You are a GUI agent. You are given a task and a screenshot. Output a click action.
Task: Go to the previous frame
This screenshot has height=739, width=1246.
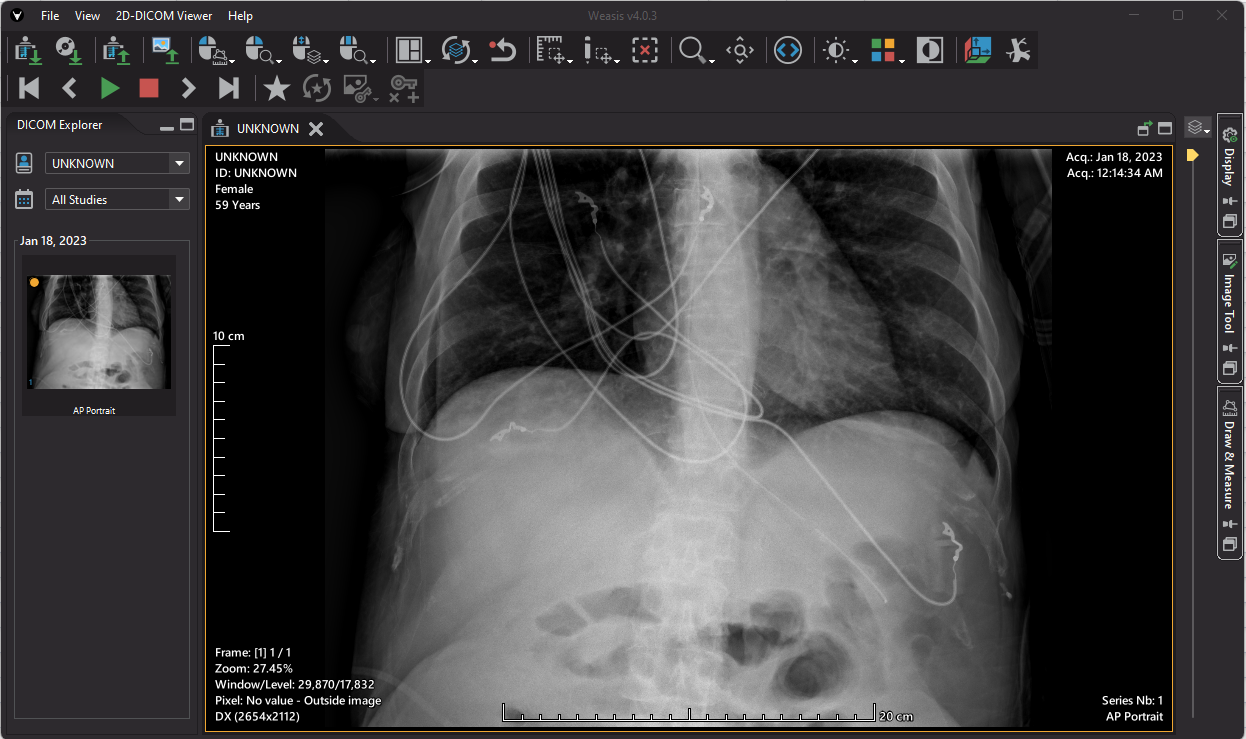click(69, 88)
